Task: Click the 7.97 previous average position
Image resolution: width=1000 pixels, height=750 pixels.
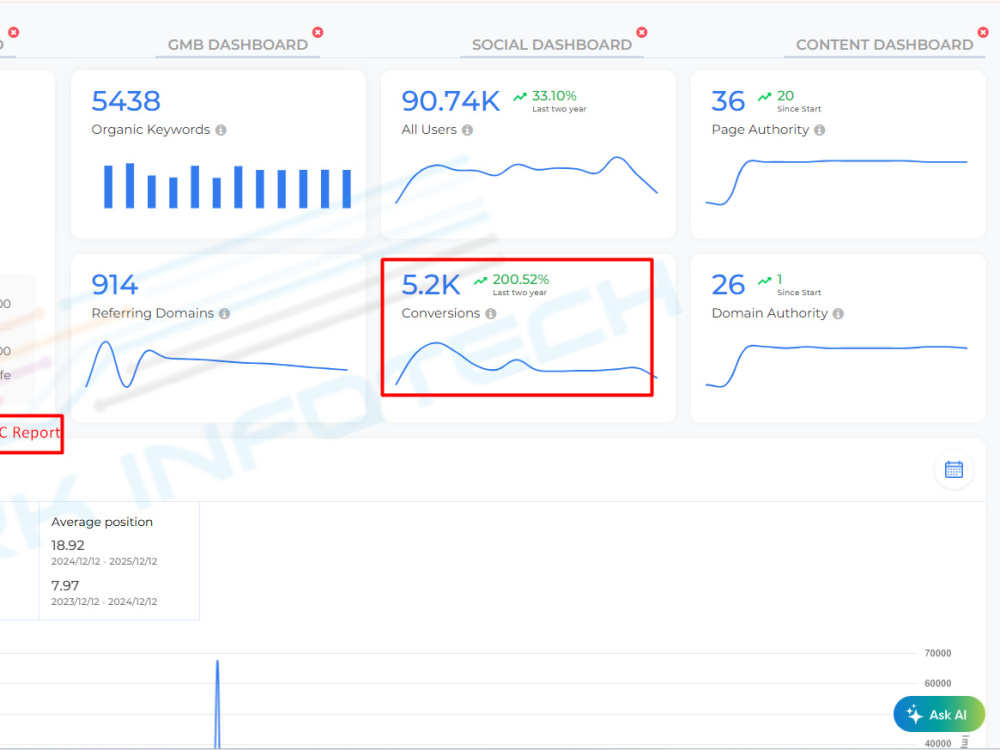Action: click(65, 585)
